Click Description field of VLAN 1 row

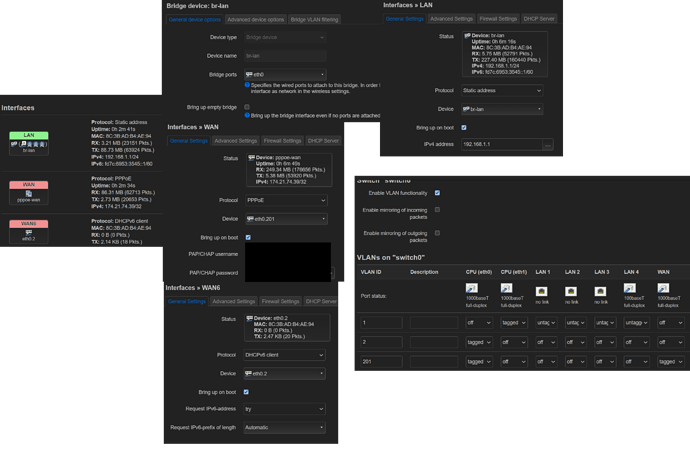tap(434, 323)
